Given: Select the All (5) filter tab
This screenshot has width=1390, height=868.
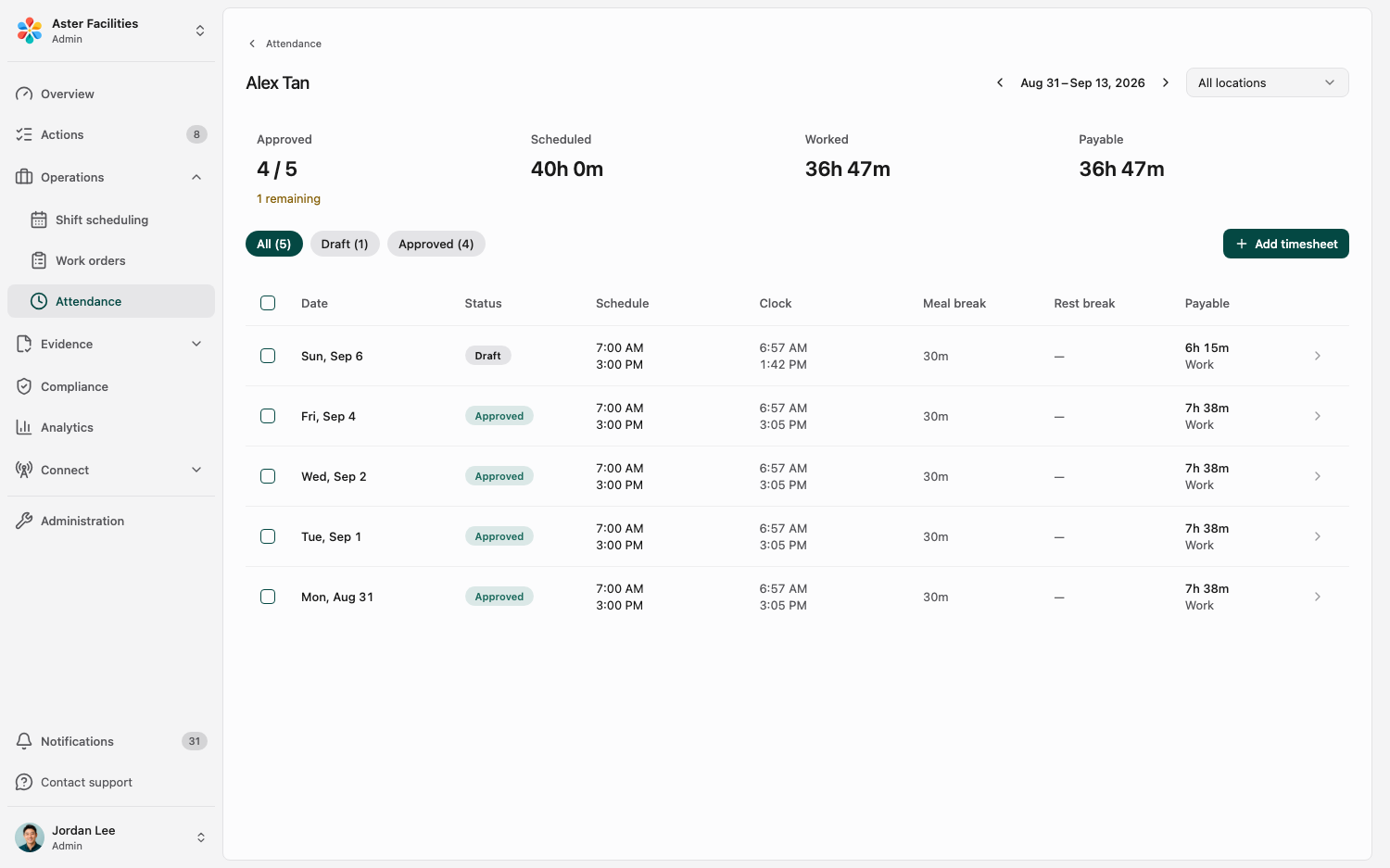Looking at the screenshot, I should coord(274,244).
